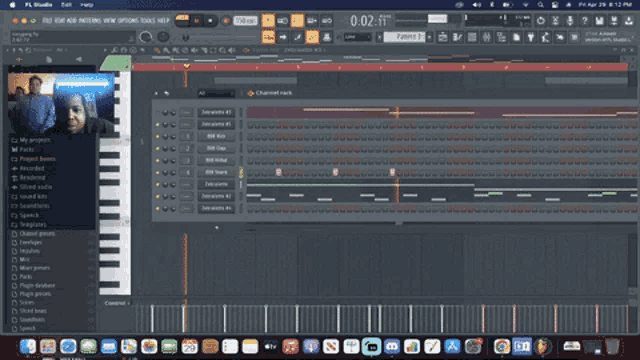Click the arrow right of pattern selector
Viewport: 640px width, 360px height.
tap(429, 37)
